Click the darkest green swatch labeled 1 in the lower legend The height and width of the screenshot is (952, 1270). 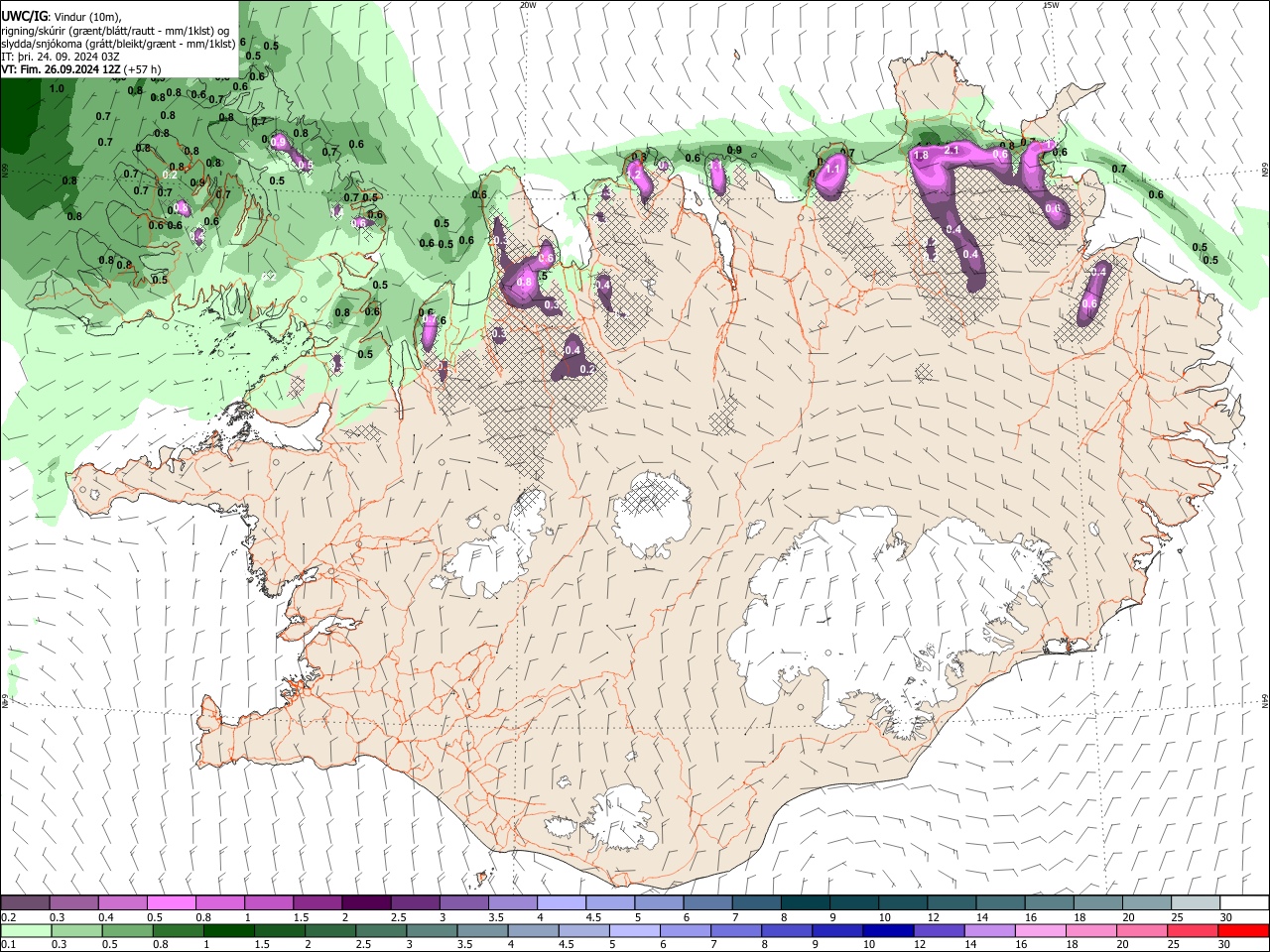coord(228,931)
